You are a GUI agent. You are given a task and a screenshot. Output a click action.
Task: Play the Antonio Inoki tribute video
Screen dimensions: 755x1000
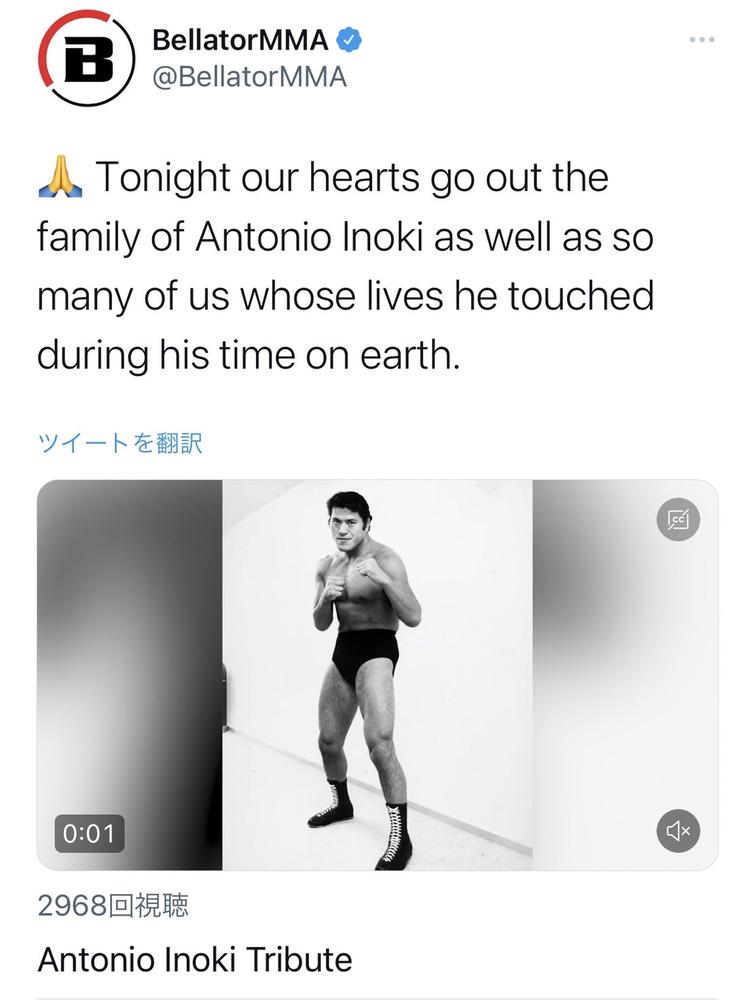[378, 675]
